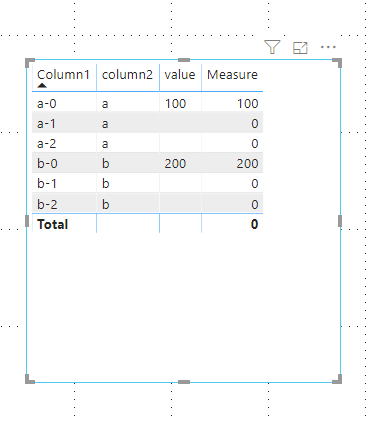This screenshot has height=421, width=372.
Task: Open the visual filter icon
Action: [272, 47]
